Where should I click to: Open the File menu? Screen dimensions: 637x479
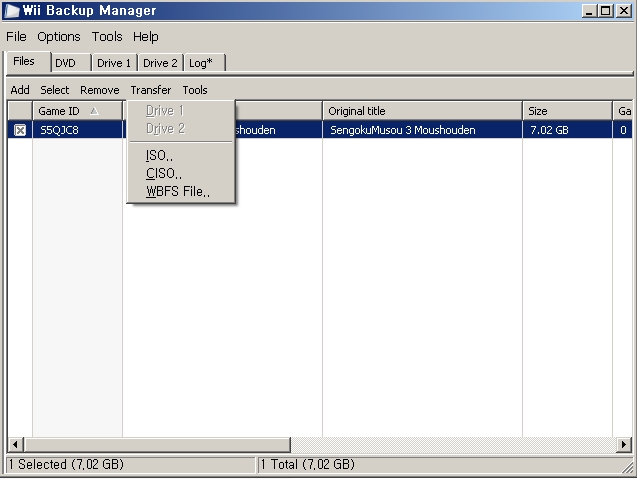tap(16, 37)
